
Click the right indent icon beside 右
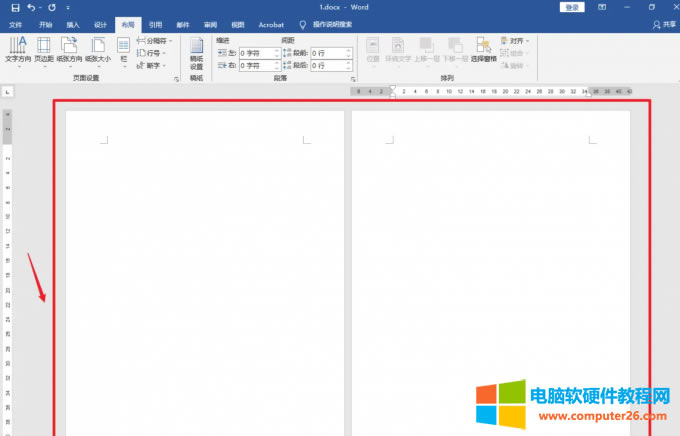tap(222, 66)
